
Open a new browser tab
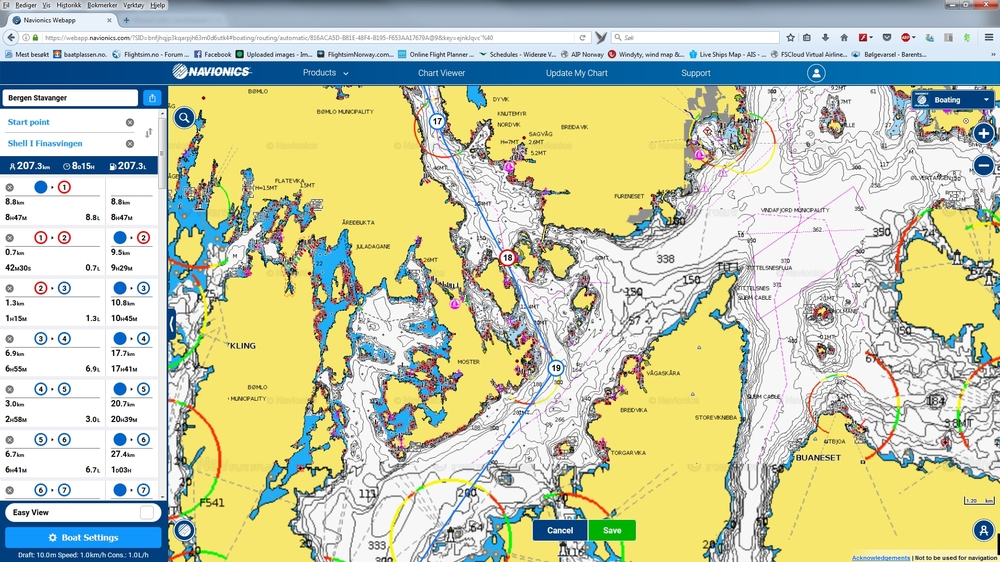pos(126,20)
